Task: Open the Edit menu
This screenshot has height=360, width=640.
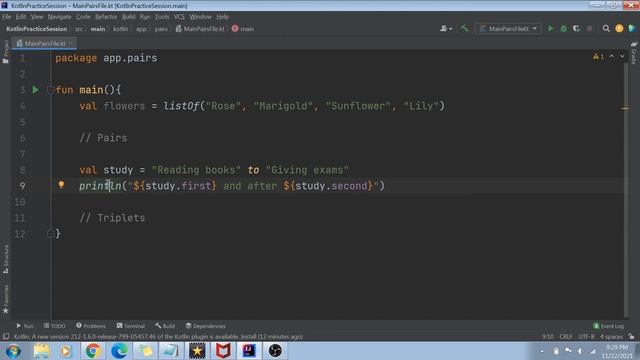Action: (x=21, y=17)
